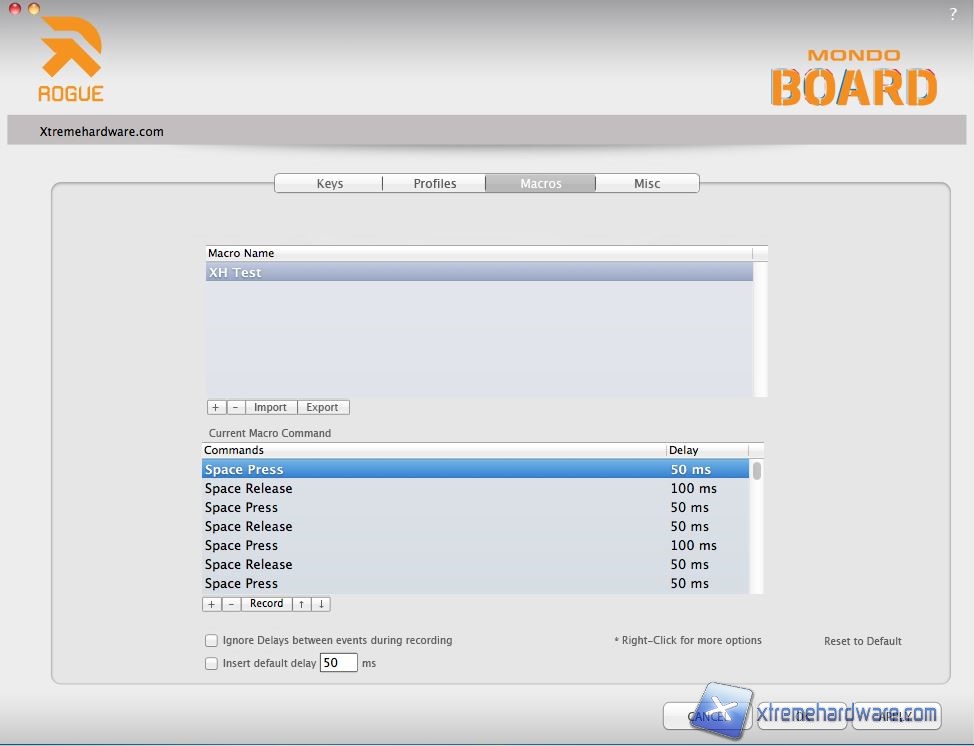Move command up with the up arrow
The height and width of the screenshot is (746, 974).
(301, 604)
